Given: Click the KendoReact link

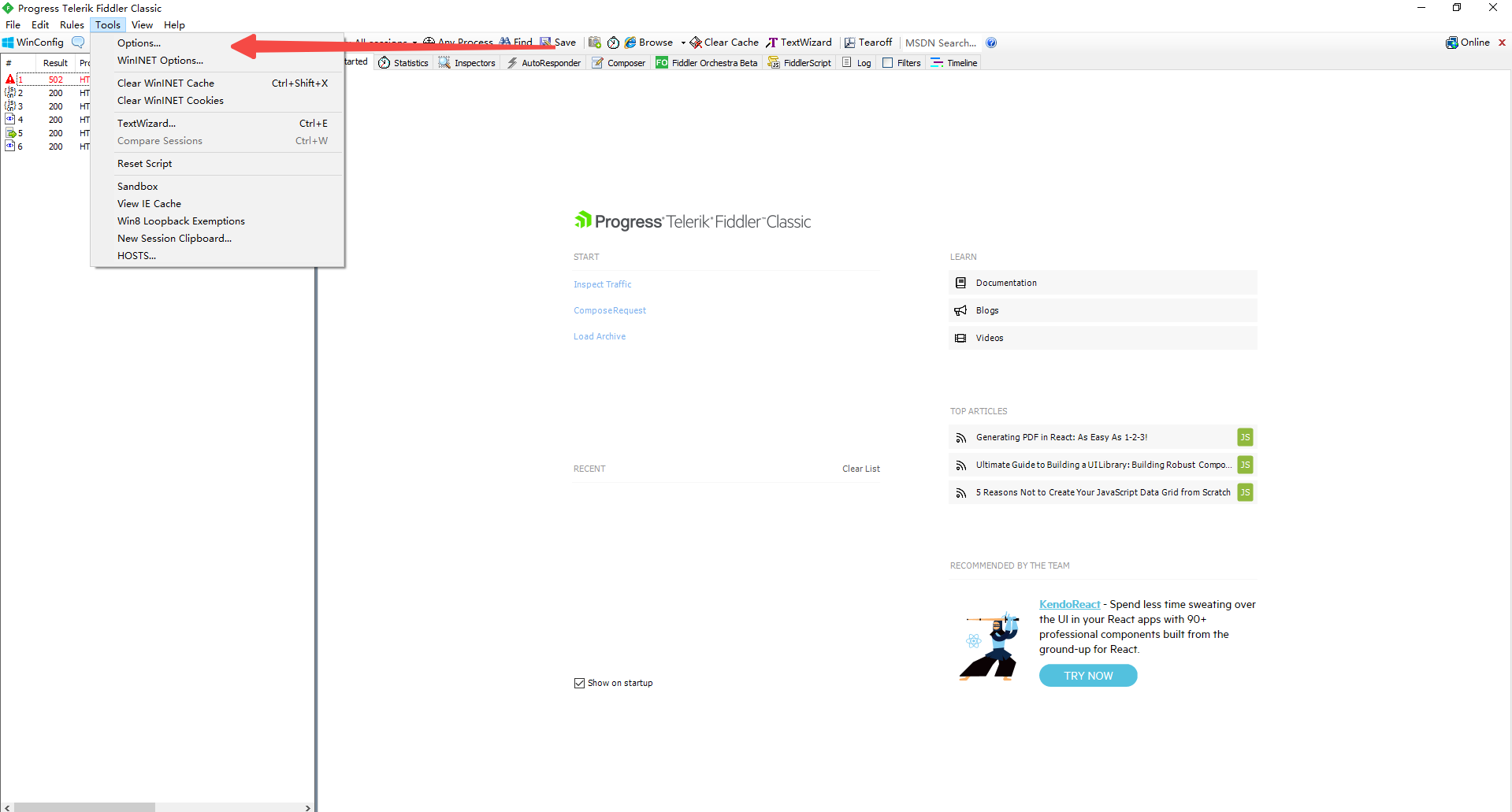Looking at the screenshot, I should point(1070,604).
